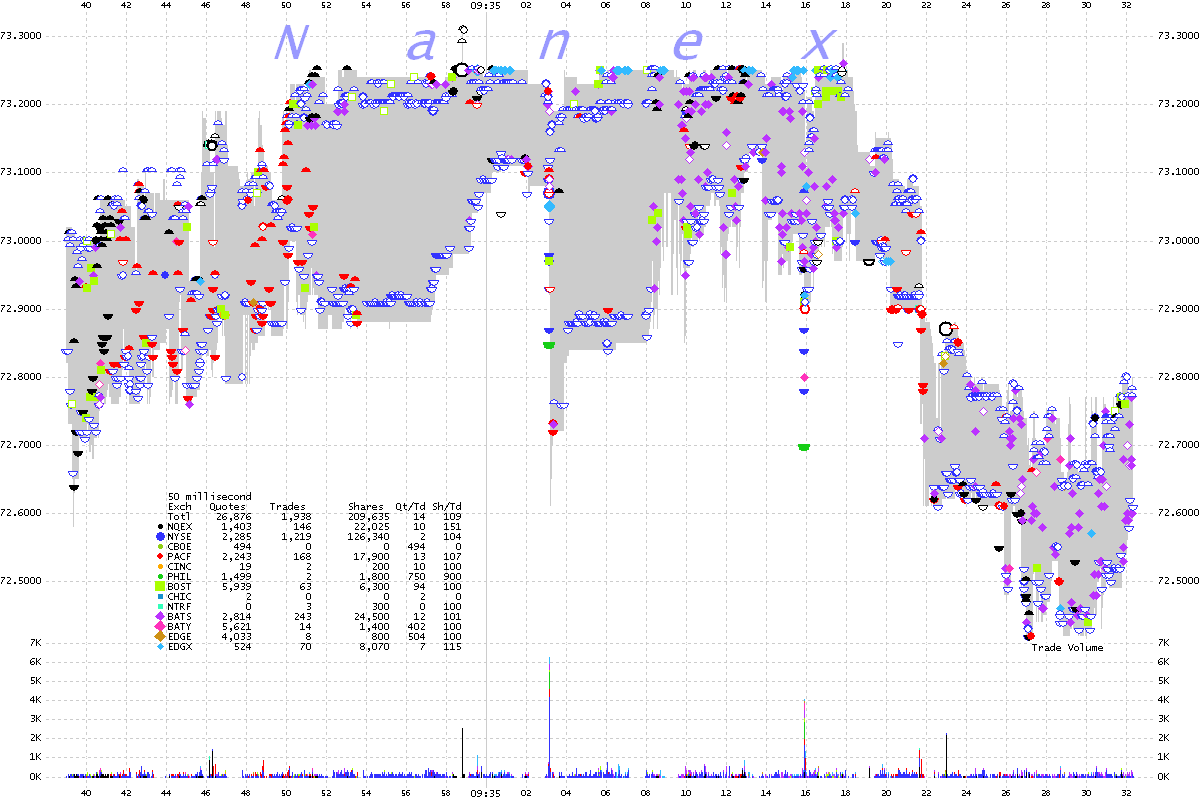Select the Exch column header

click(178, 506)
